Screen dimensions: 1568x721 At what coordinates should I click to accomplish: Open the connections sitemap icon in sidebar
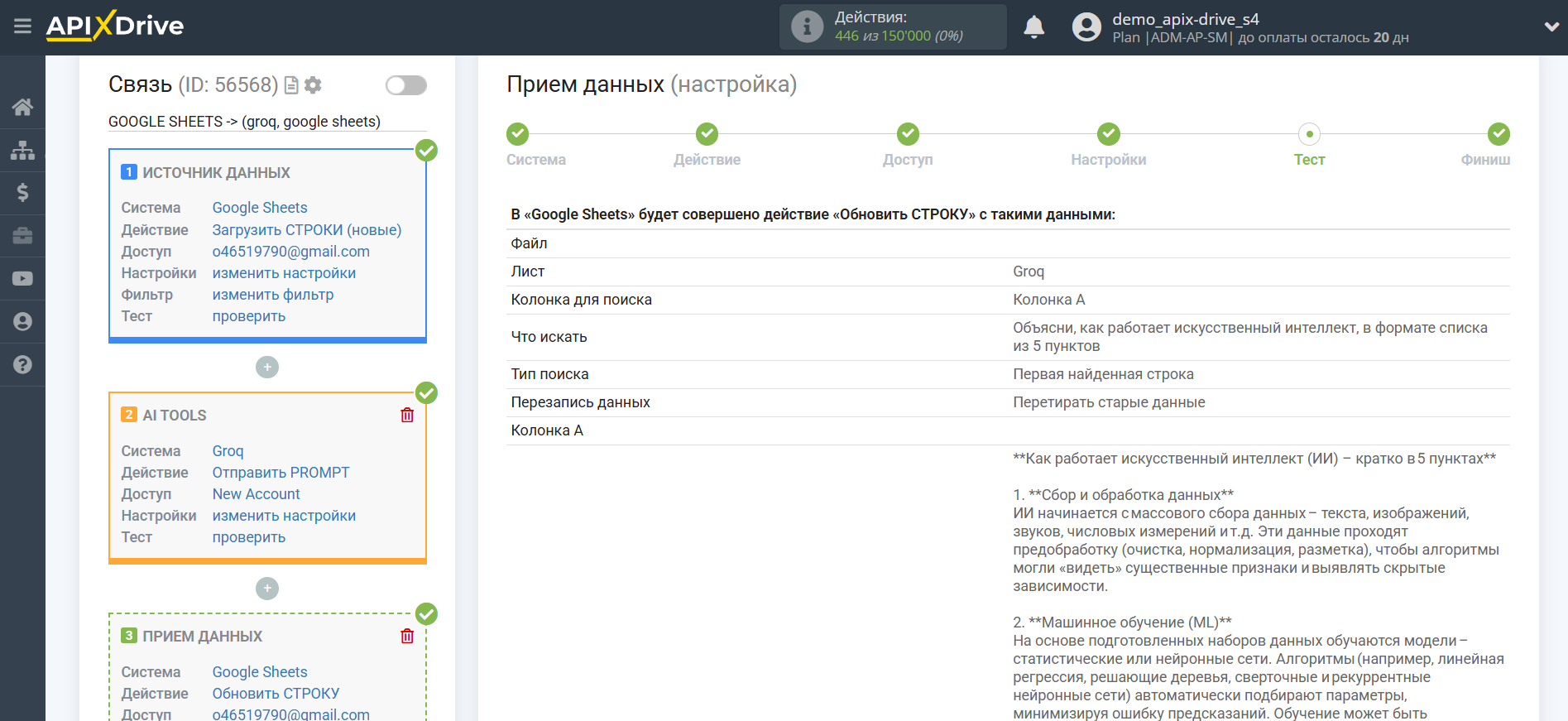coord(22,150)
